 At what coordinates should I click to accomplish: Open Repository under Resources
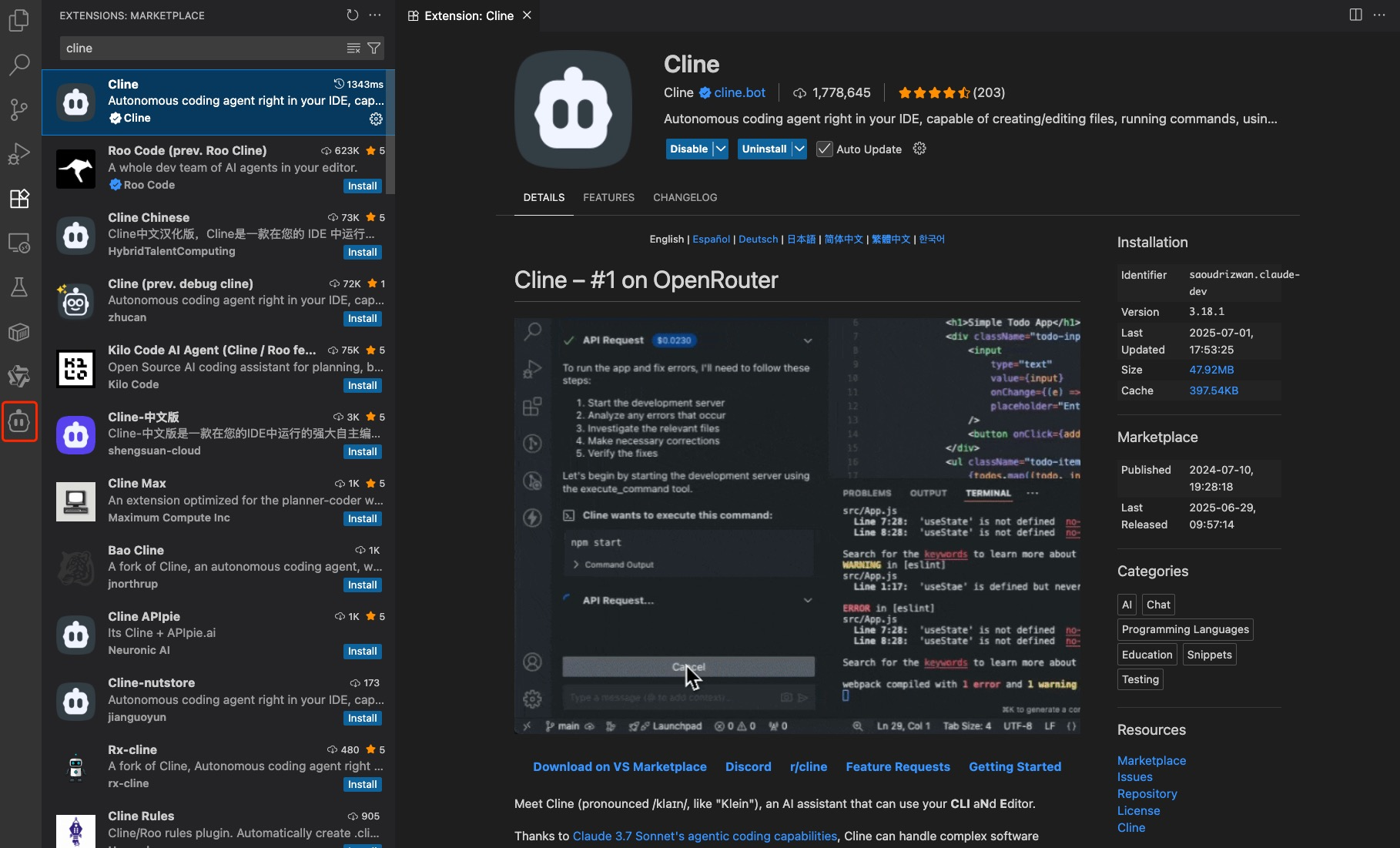[1147, 793]
